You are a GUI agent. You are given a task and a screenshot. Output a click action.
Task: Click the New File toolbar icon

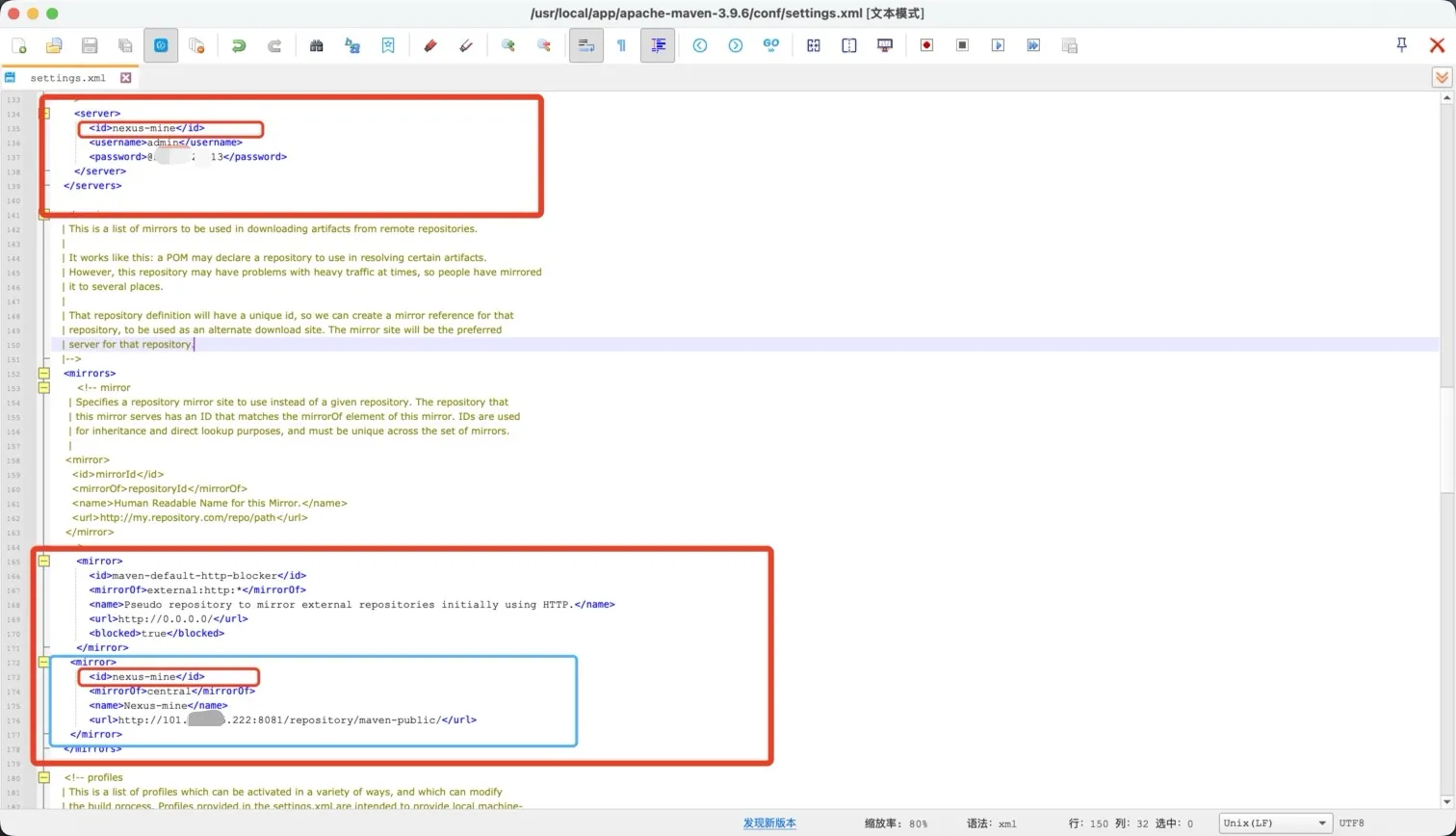(19, 45)
